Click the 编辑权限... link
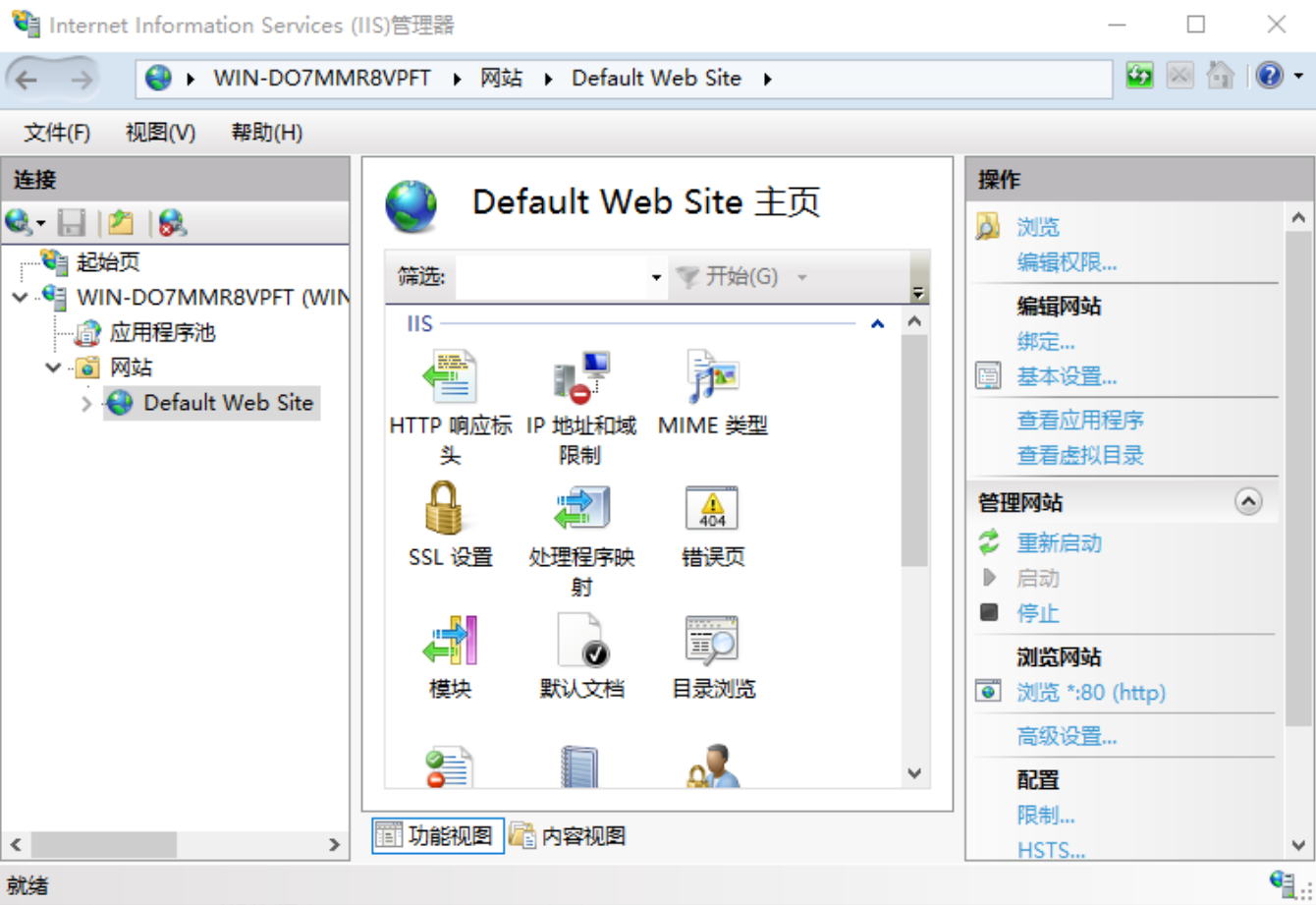The width and height of the screenshot is (1316, 905). click(1067, 262)
